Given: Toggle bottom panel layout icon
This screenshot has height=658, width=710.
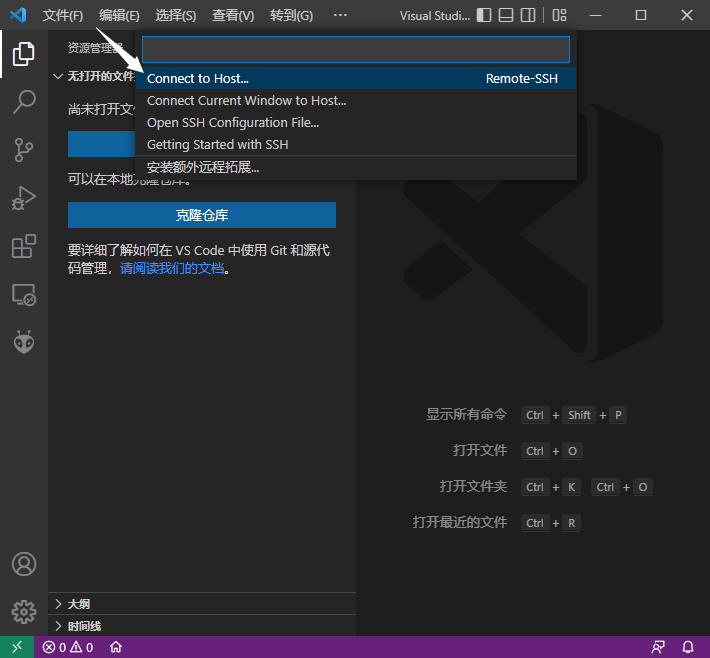Looking at the screenshot, I should 506,15.
